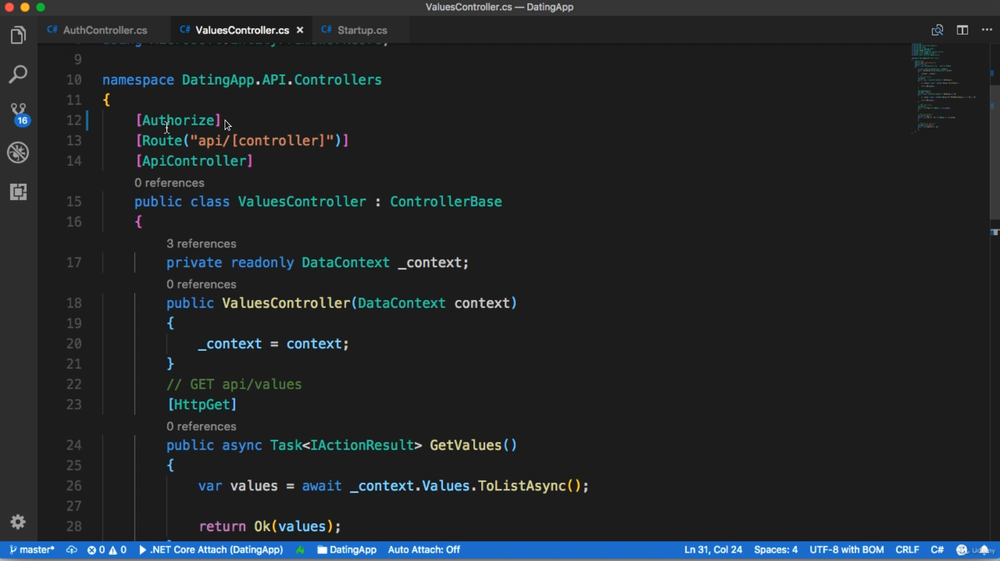The width and height of the screenshot is (1000, 561).
Task: Open the Explorer view in activity bar
Action: [x=18, y=35]
